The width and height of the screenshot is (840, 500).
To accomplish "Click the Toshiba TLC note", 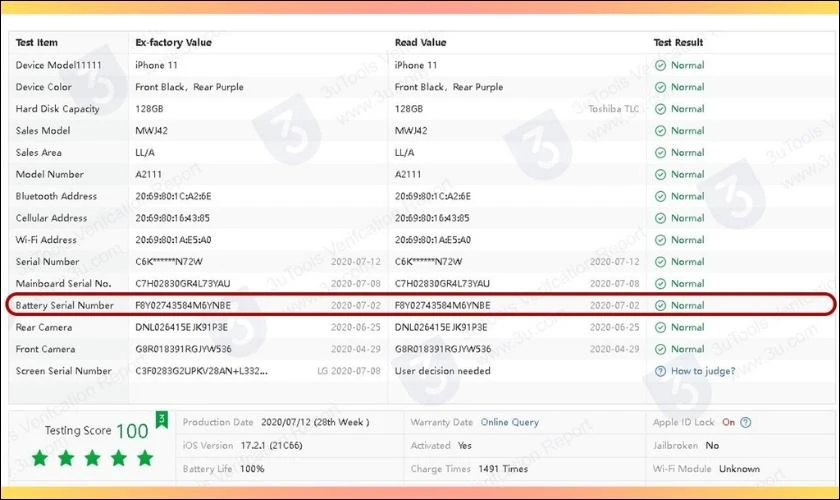I will 613,109.
